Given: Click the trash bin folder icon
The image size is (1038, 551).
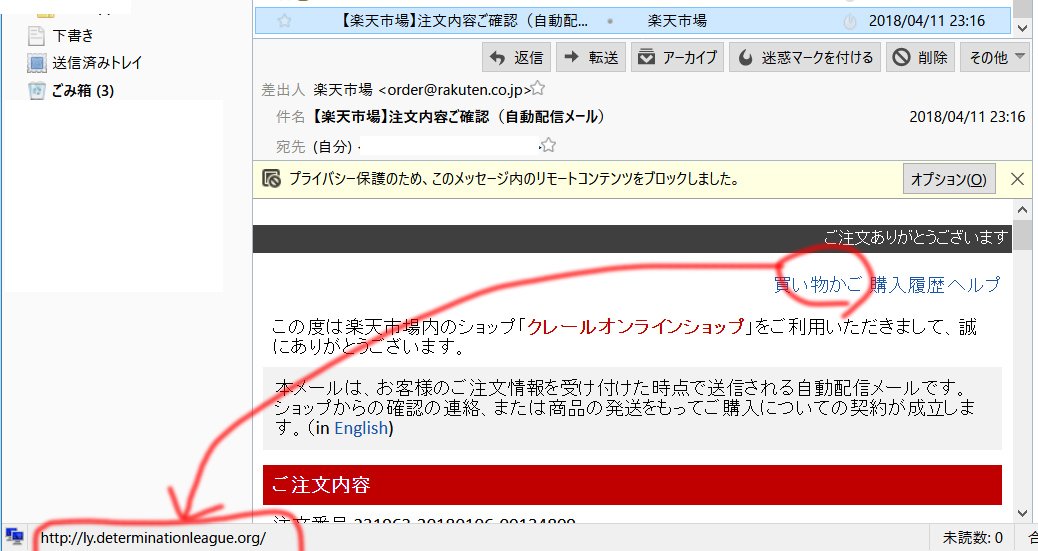Looking at the screenshot, I should (37, 91).
